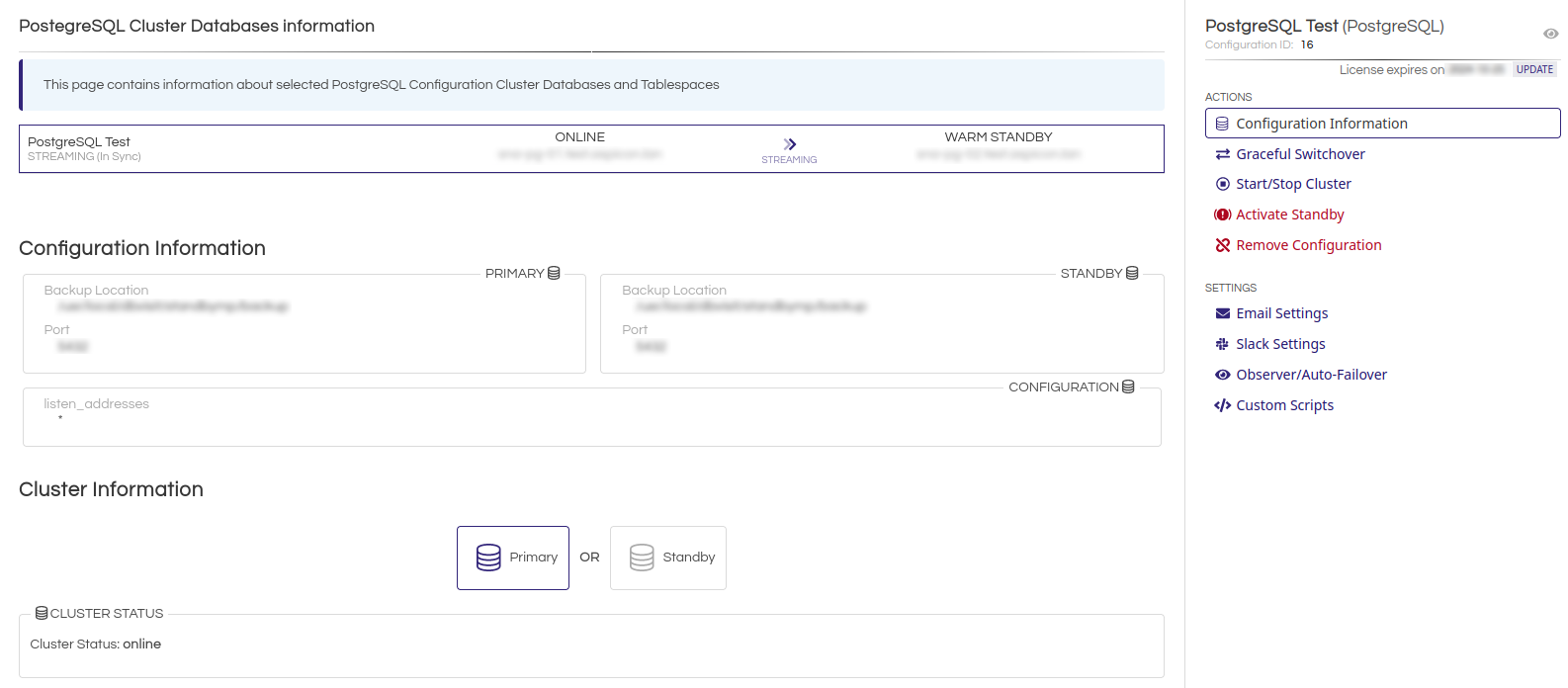Click the red alert icon for Activate Standby

point(1222,215)
